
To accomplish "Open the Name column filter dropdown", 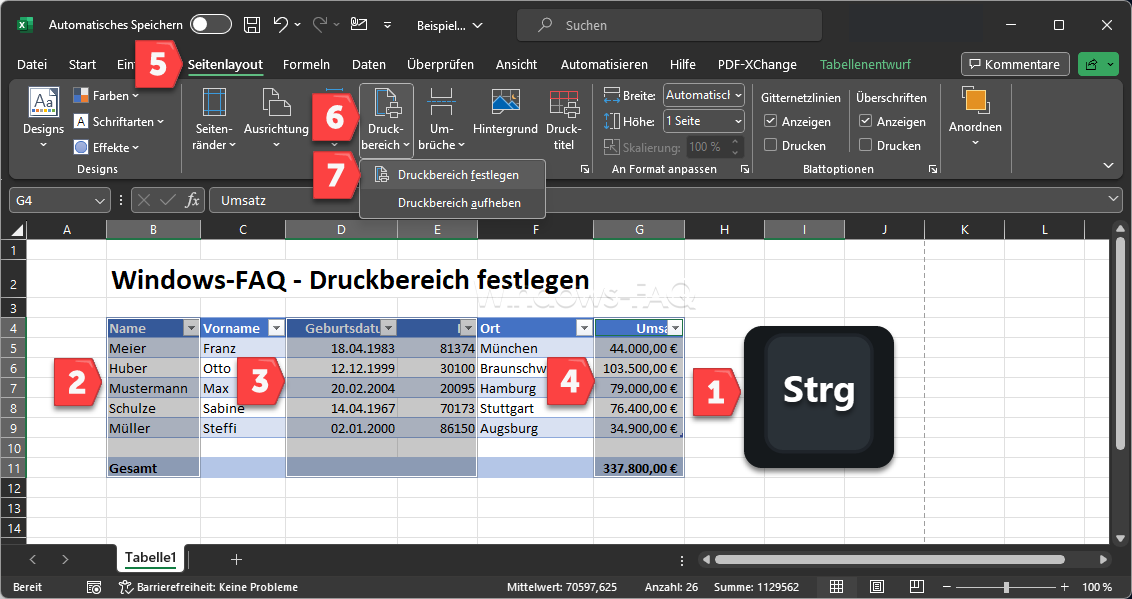I will pyautogui.click(x=190, y=328).
